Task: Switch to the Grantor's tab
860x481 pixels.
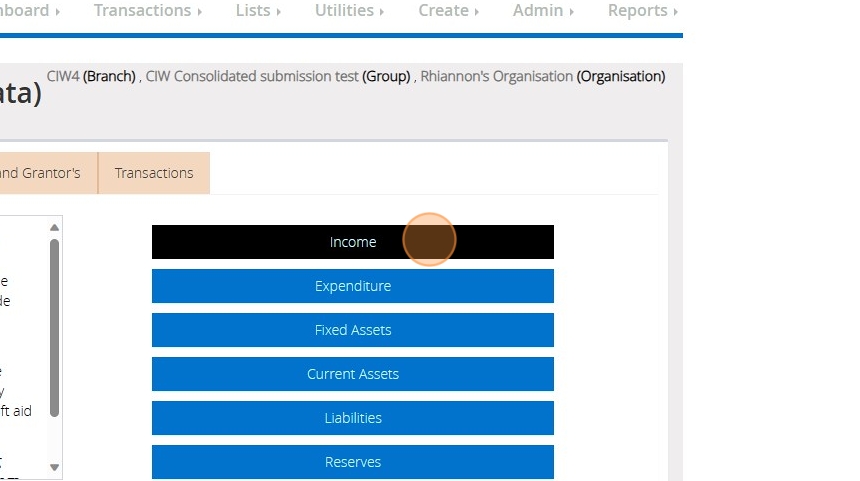Action: (x=48, y=173)
